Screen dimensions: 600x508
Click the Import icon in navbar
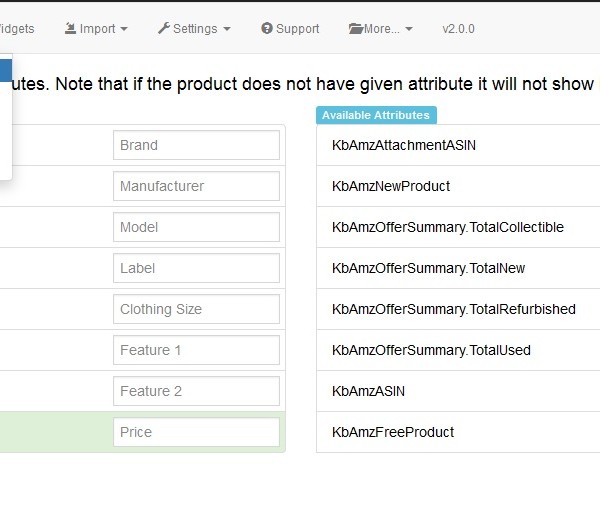70,28
